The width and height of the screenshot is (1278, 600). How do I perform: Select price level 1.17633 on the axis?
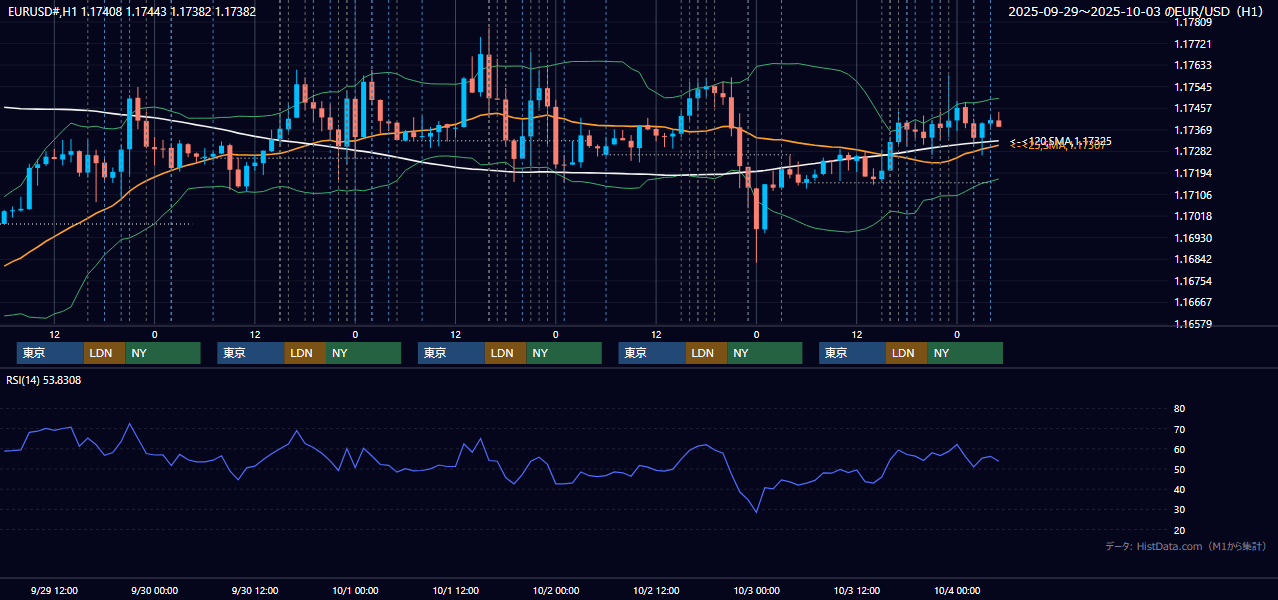1192,65
